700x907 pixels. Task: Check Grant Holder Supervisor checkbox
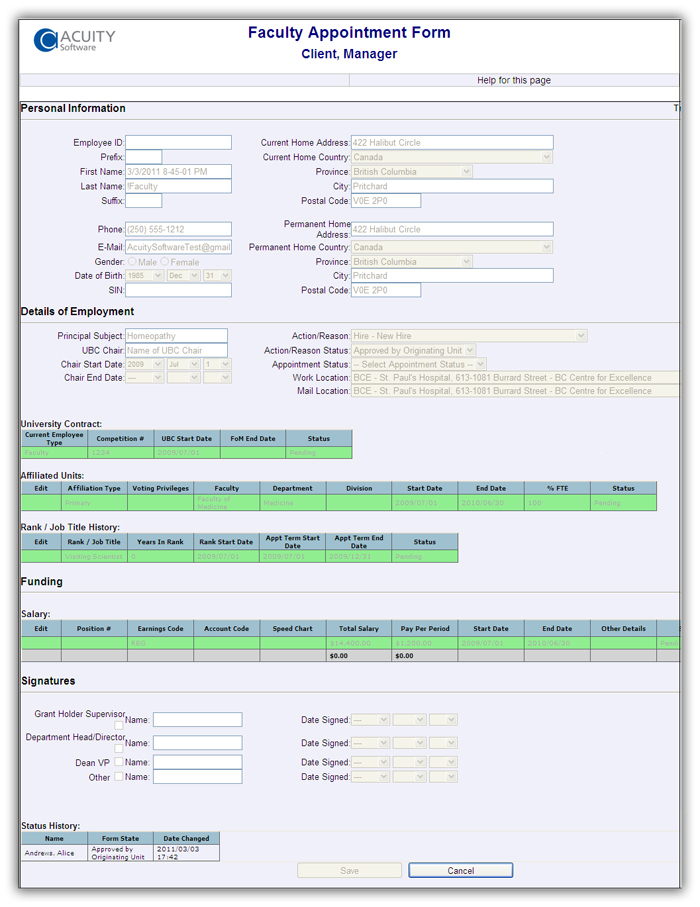point(119,725)
